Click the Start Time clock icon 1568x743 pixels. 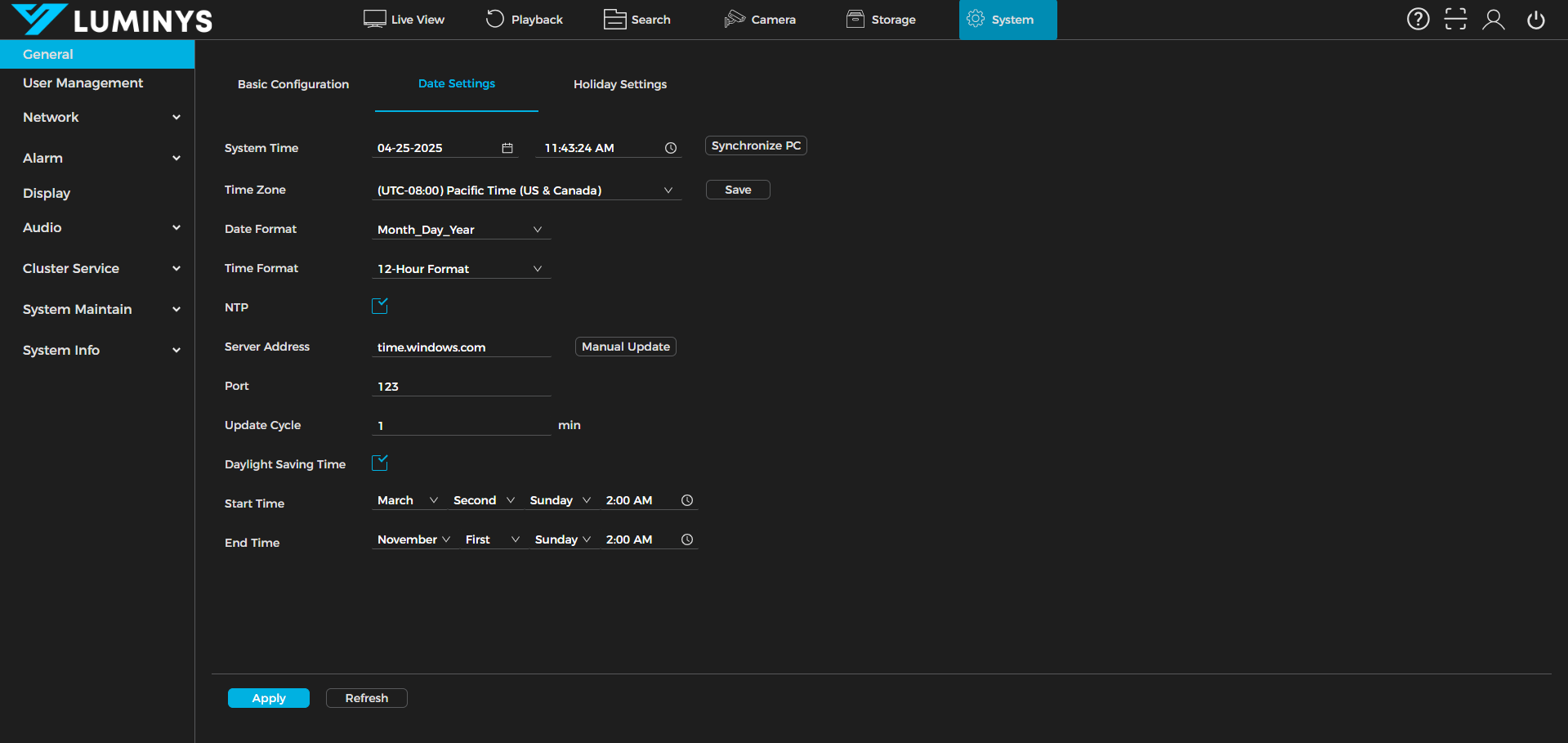[687, 500]
